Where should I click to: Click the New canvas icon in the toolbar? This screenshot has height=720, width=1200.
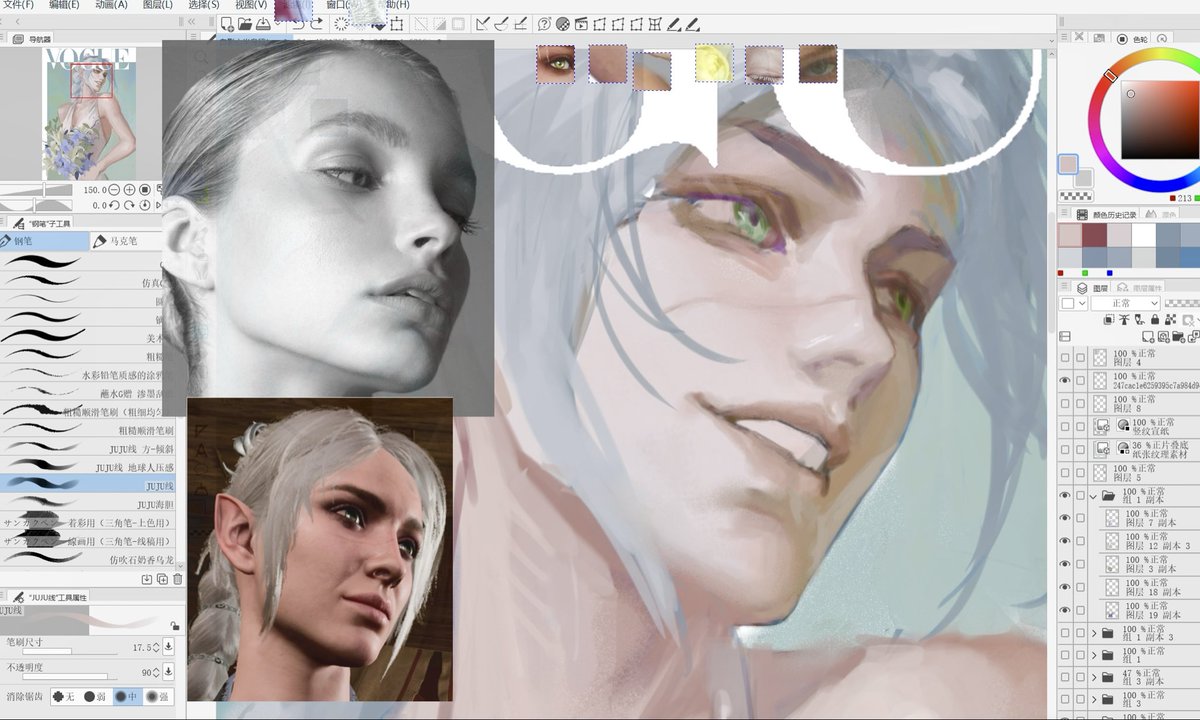click(x=227, y=24)
